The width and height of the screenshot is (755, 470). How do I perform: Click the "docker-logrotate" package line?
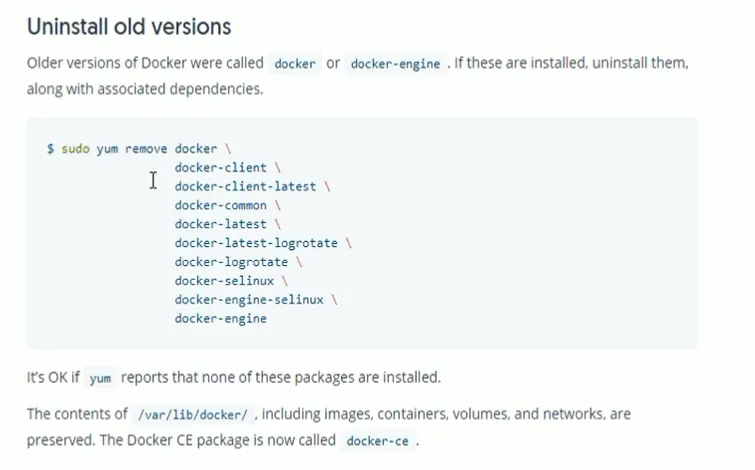(x=231, y=263)
